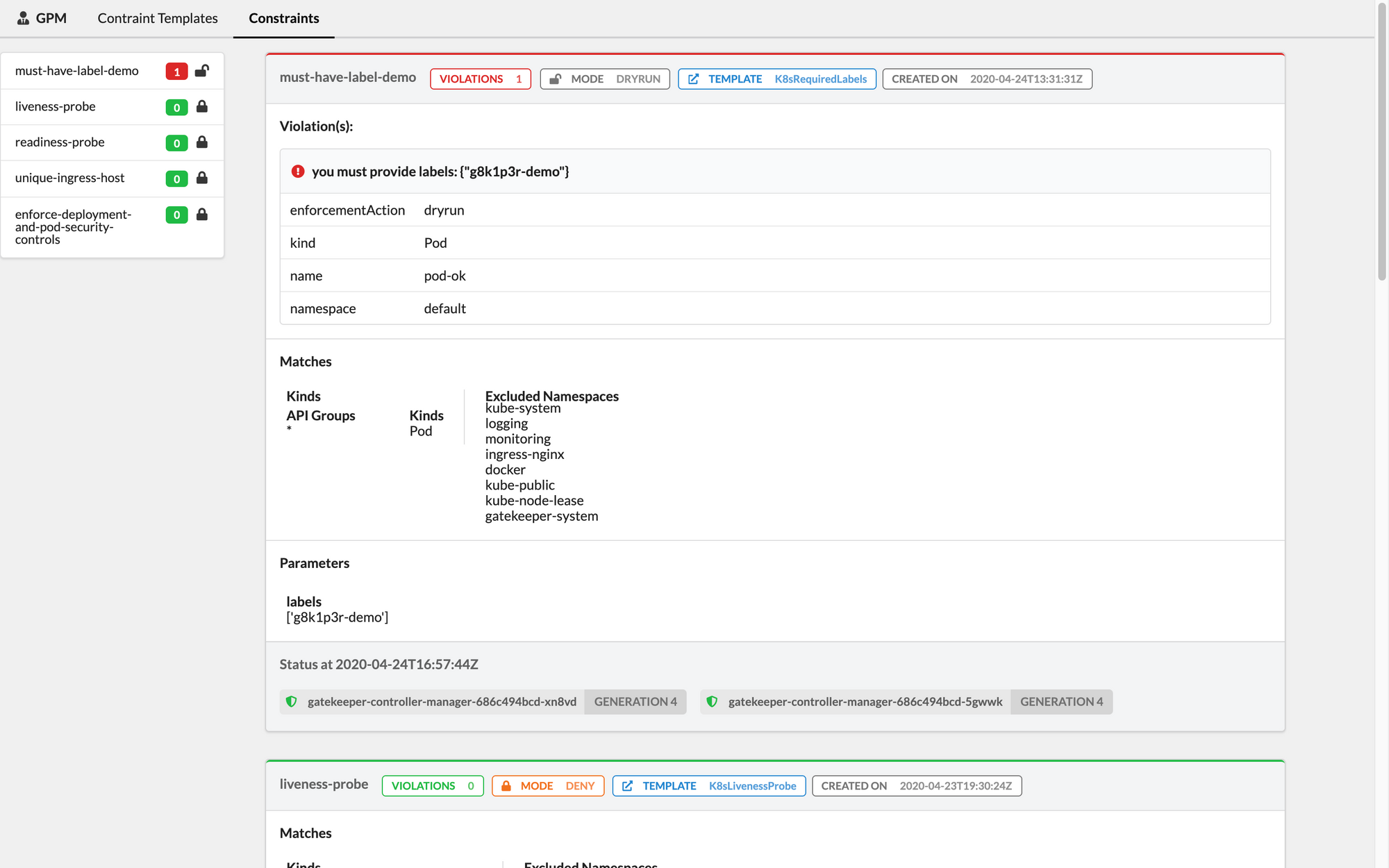Click the vertical page scrollbar thumb
The height and width of the screenshot is (868, 1389).
click(x=1382, y=139)
